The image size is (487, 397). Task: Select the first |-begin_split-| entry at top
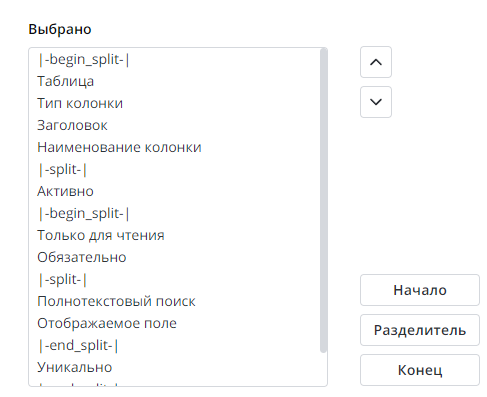174,59
